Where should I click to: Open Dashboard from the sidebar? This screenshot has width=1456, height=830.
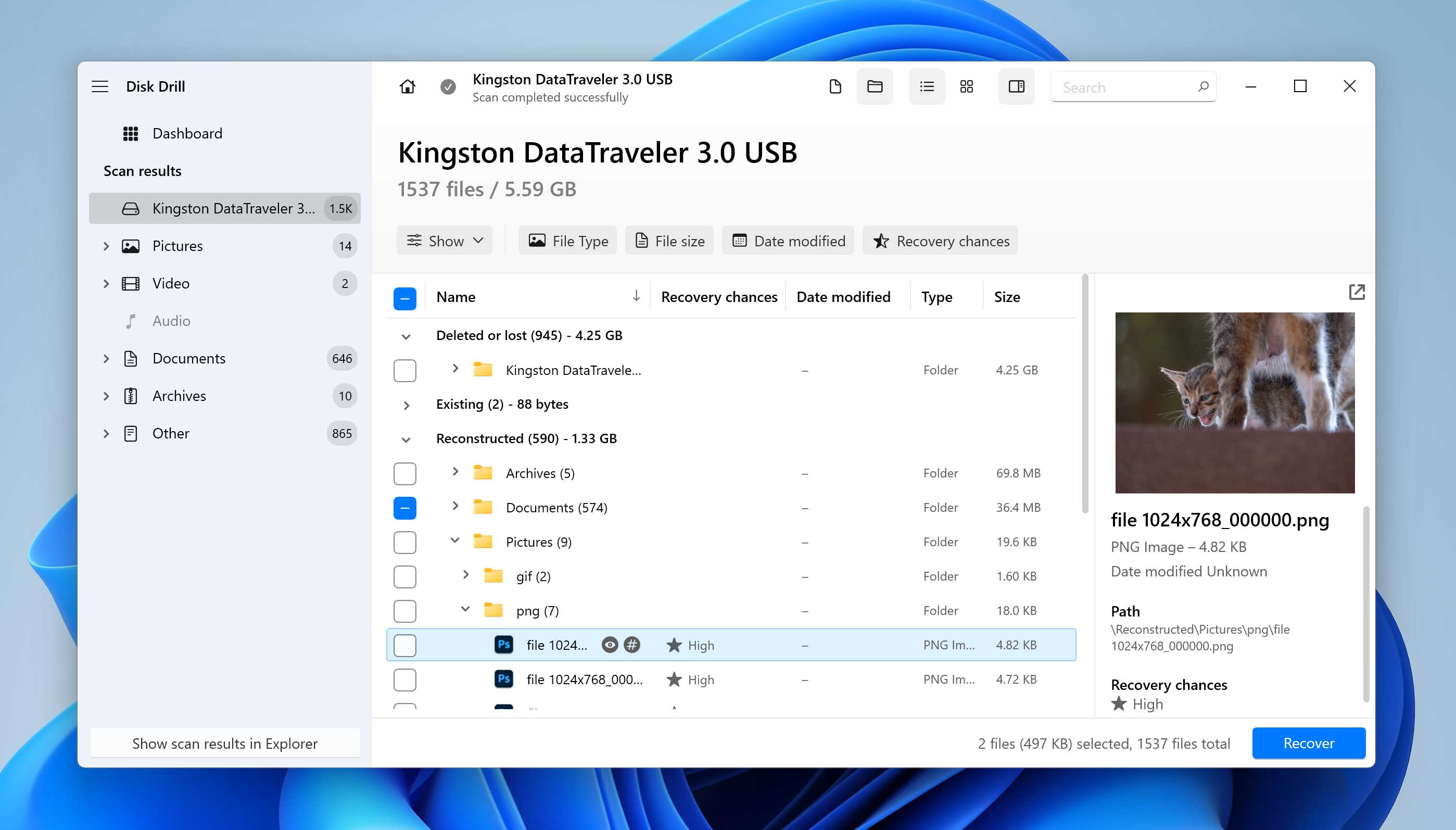224,133
